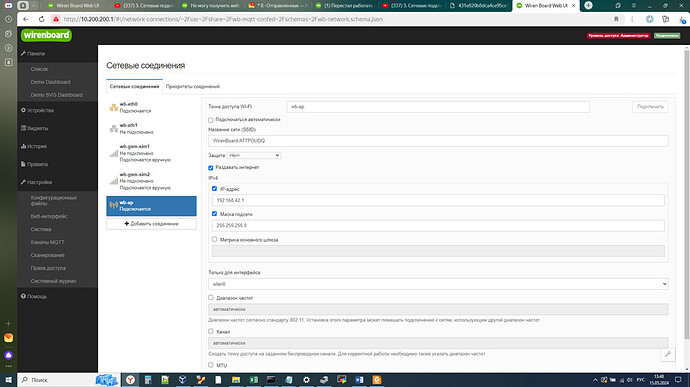Select the wb-eth0 connection
Viewport: 690px width, 387px height.
tap(151, 107)
